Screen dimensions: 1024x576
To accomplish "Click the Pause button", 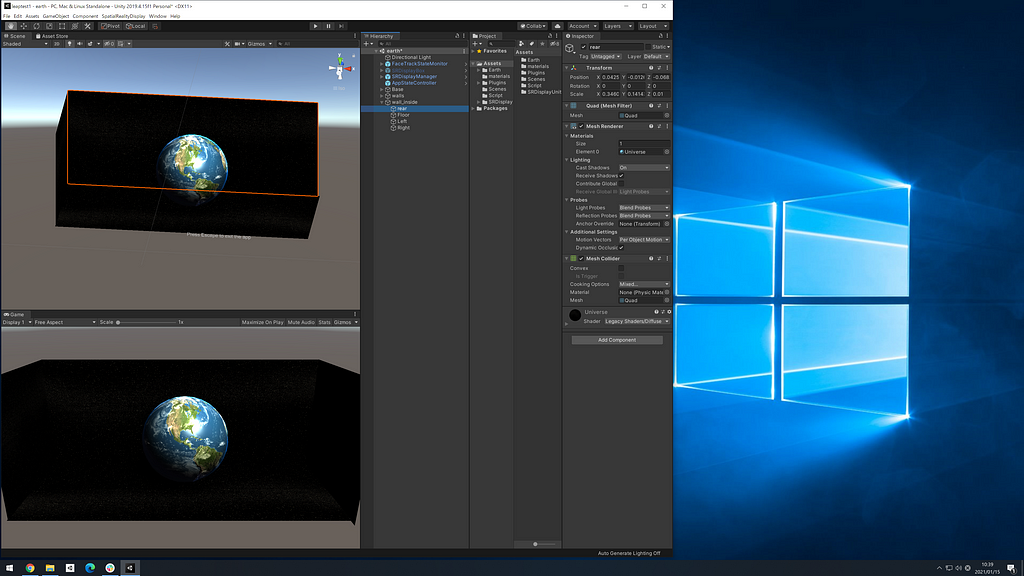I will click(329, 26).
